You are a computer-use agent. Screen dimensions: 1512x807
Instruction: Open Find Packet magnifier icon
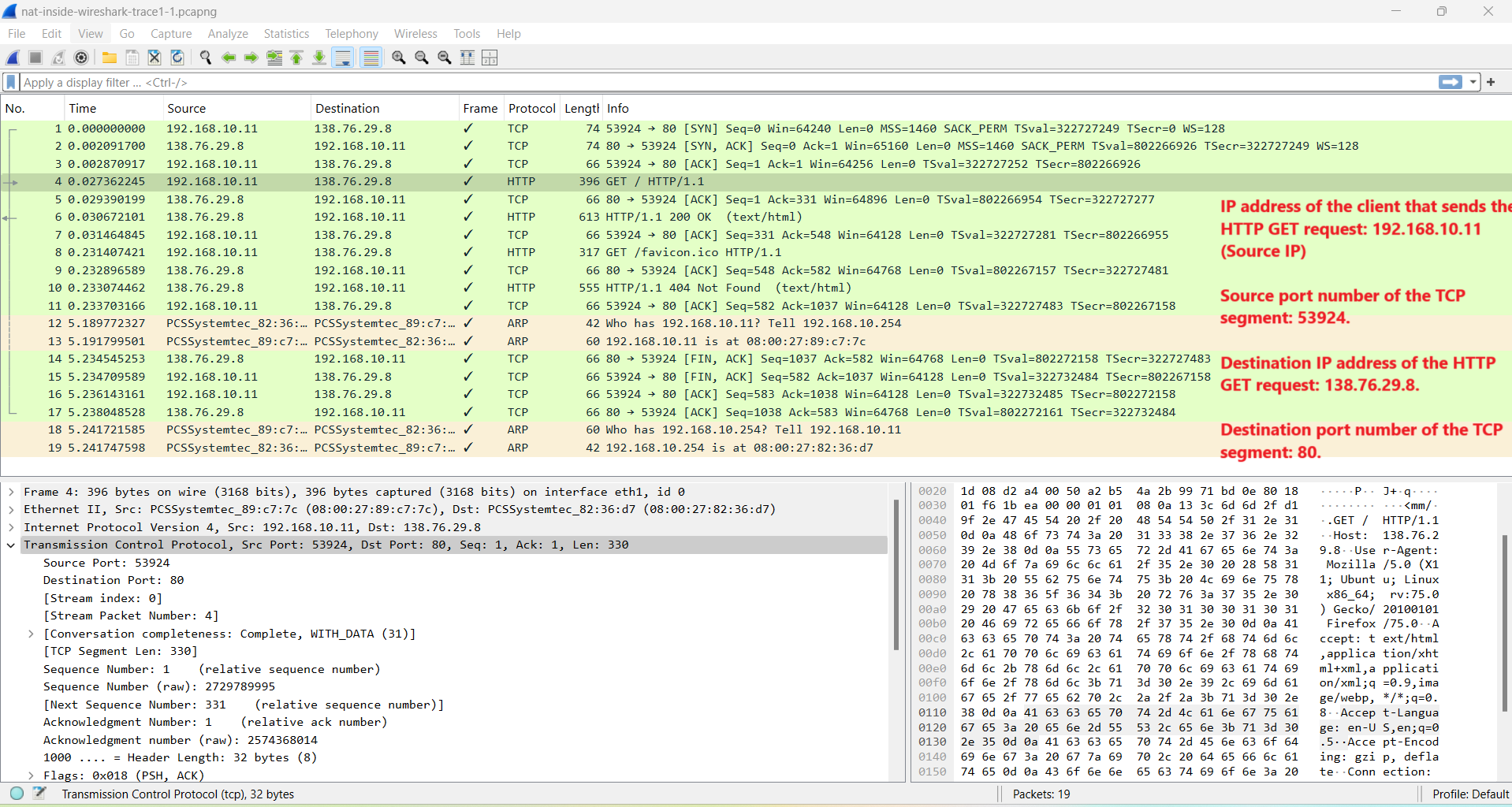(x=206, y=58)
